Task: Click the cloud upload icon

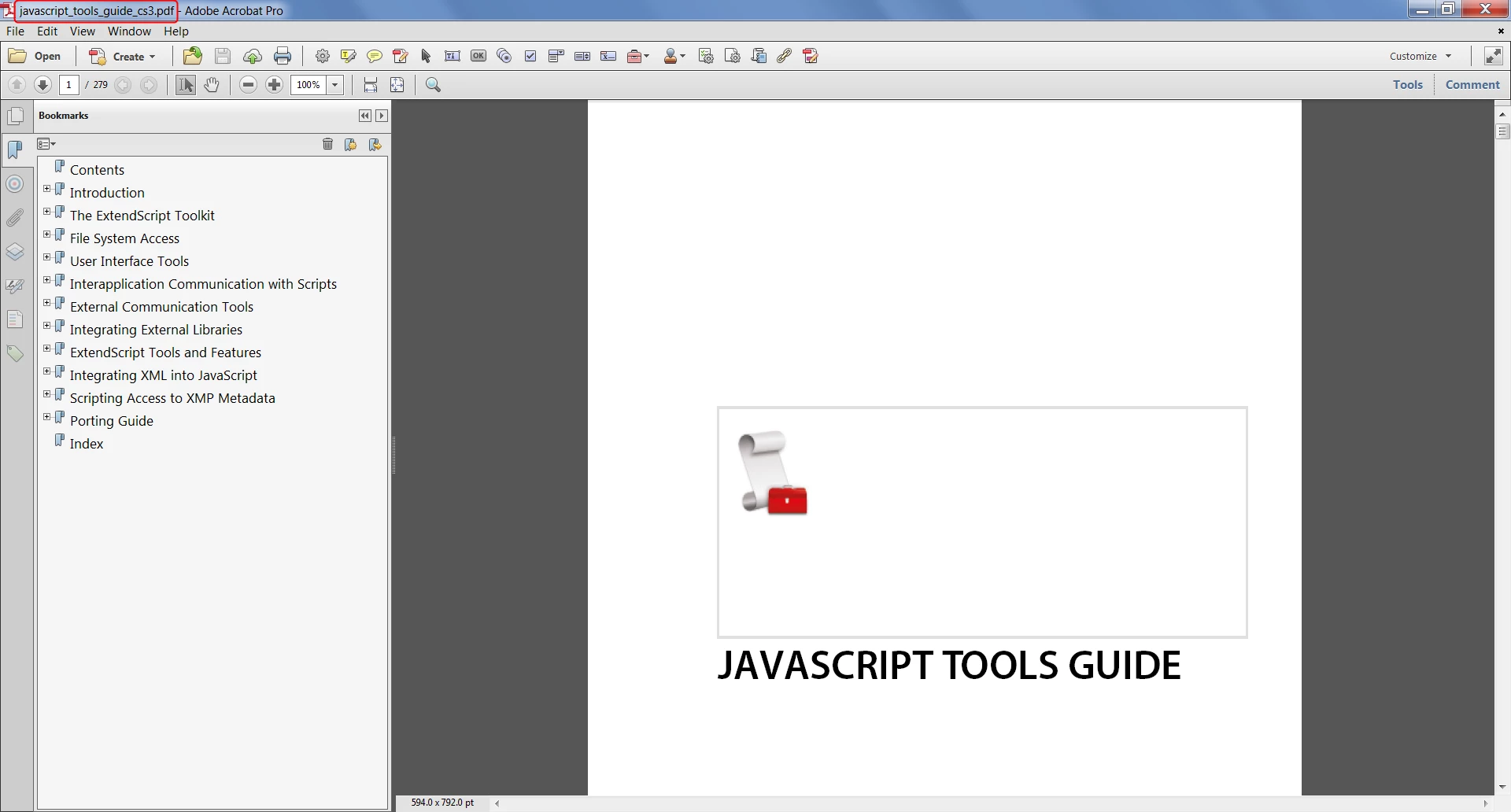Action: 253,56
